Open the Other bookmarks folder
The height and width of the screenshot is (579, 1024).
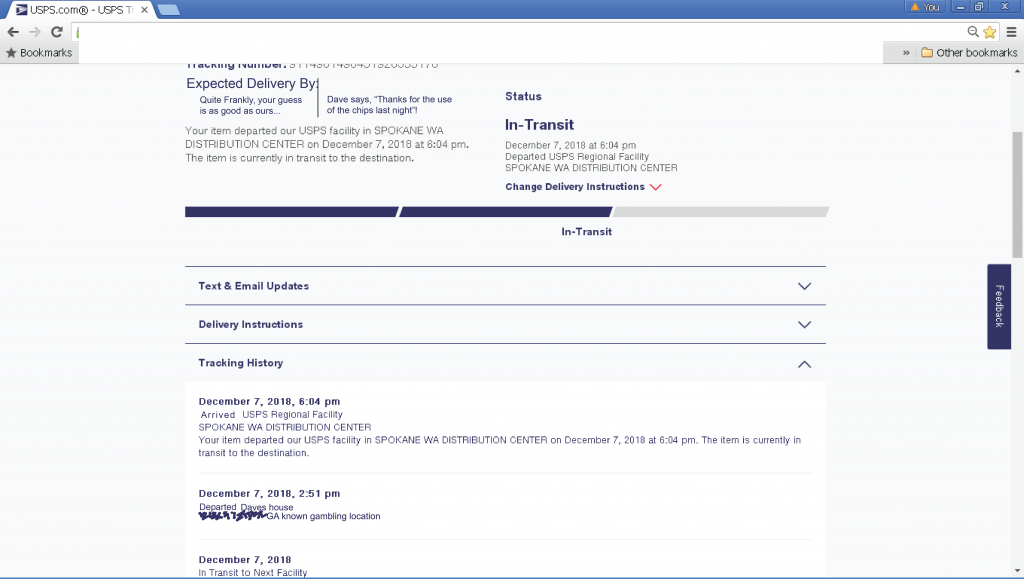(x=969, y=53)
